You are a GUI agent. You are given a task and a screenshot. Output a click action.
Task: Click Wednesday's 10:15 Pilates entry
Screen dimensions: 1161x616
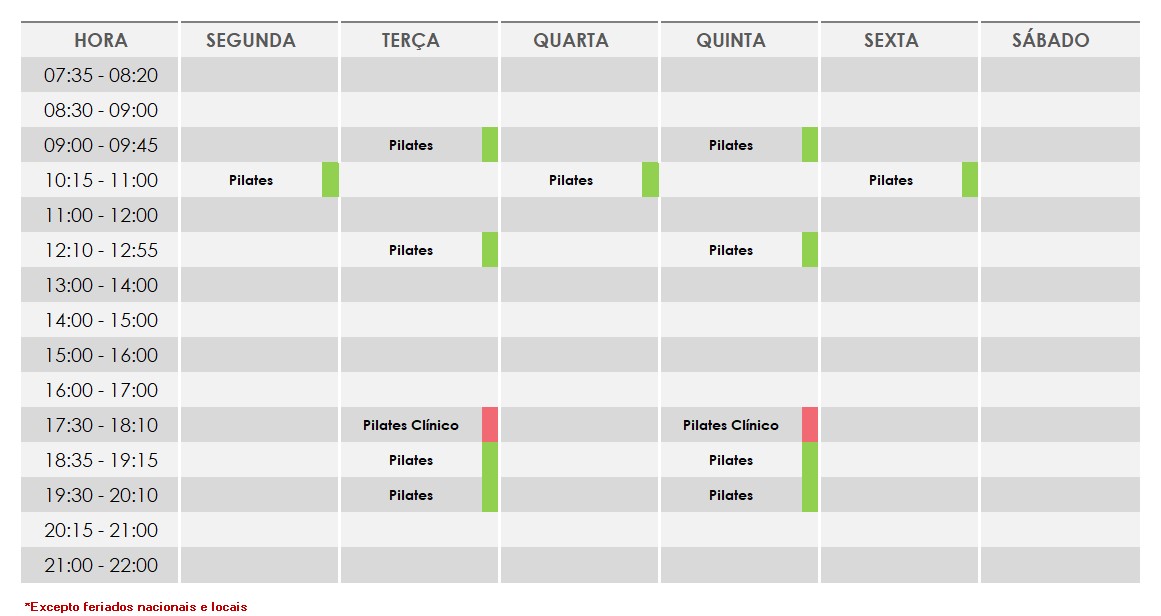point(571,180)
